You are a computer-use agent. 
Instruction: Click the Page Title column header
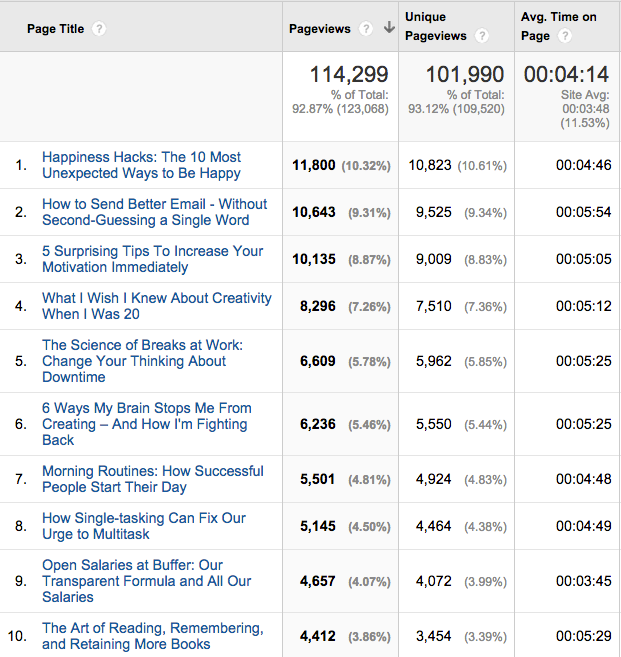[55, 29]
